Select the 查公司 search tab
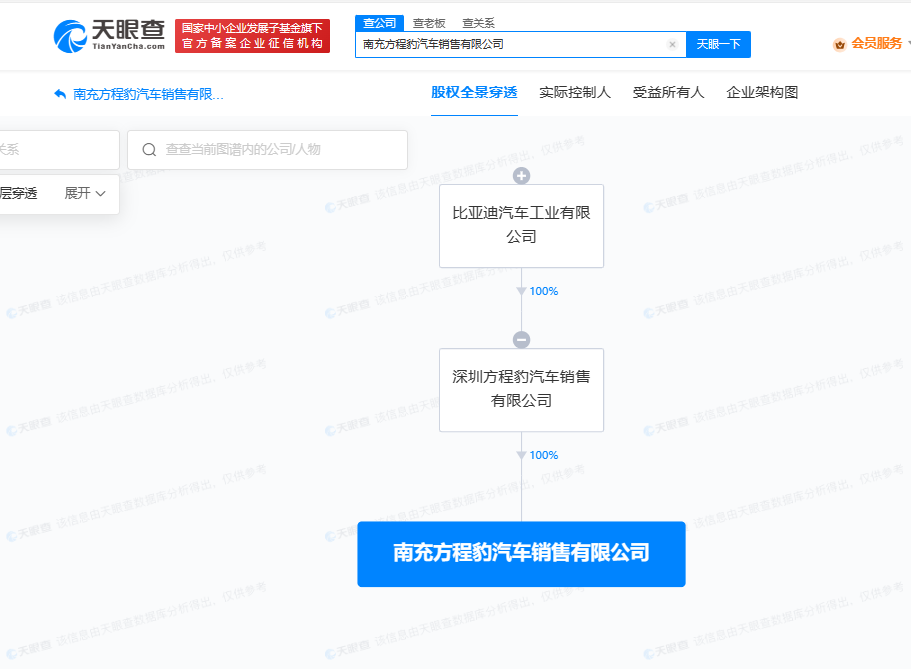Viewport: 911px width, 669px height. point(379,23)
